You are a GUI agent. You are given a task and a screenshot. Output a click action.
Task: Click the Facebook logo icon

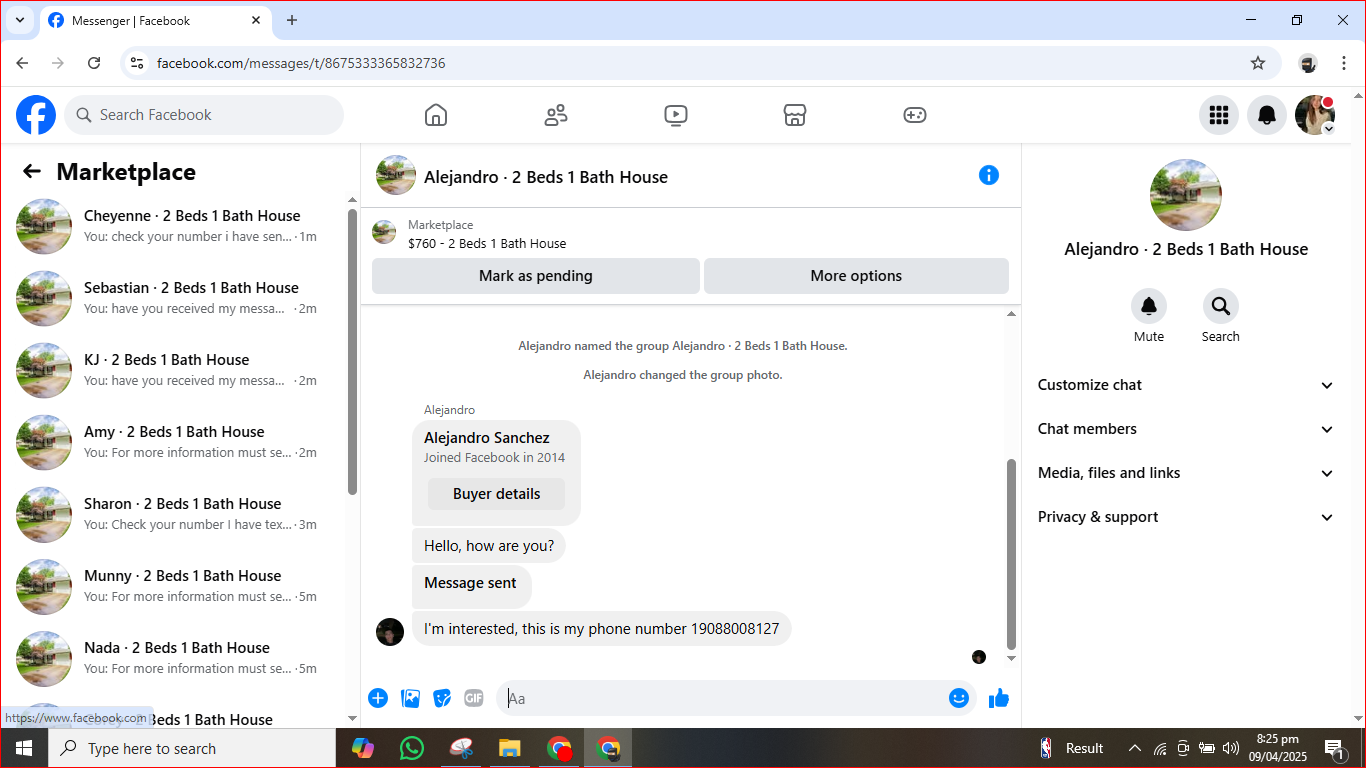click(x=36, y=115)
